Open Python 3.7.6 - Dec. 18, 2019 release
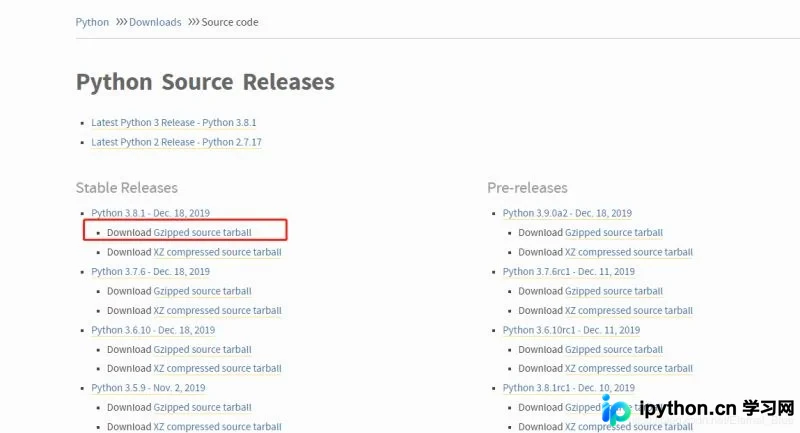Viewport: 800px width, 433px height. coord(151,271)
